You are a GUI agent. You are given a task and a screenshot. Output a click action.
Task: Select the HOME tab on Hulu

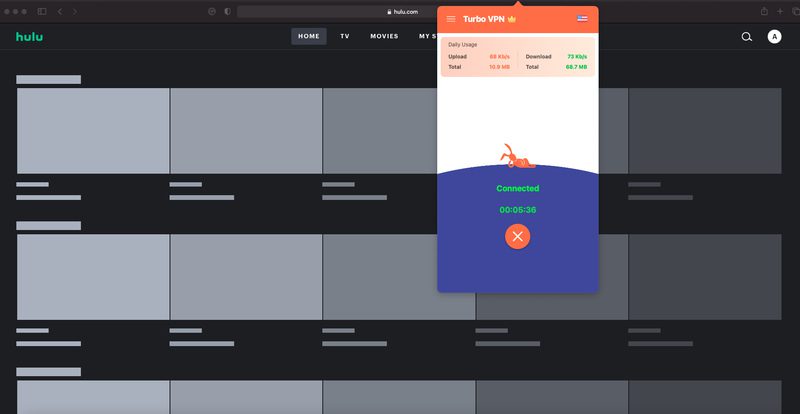(x=309, y=36)
